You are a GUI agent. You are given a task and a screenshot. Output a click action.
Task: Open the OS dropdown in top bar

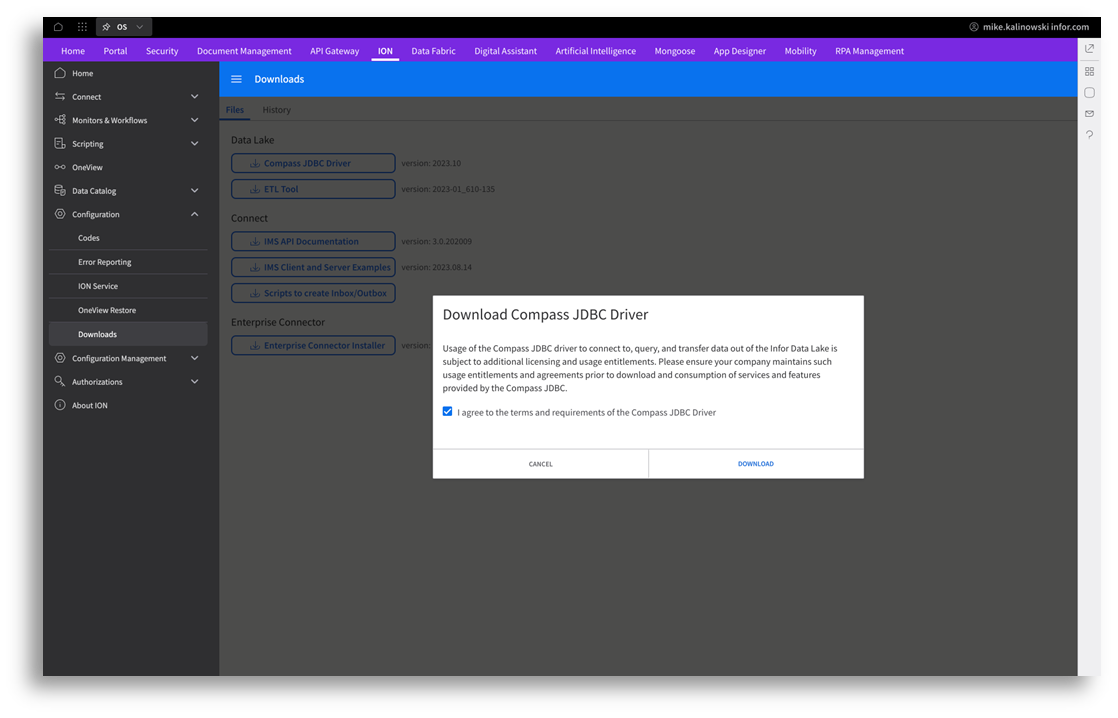coord(140,27)
